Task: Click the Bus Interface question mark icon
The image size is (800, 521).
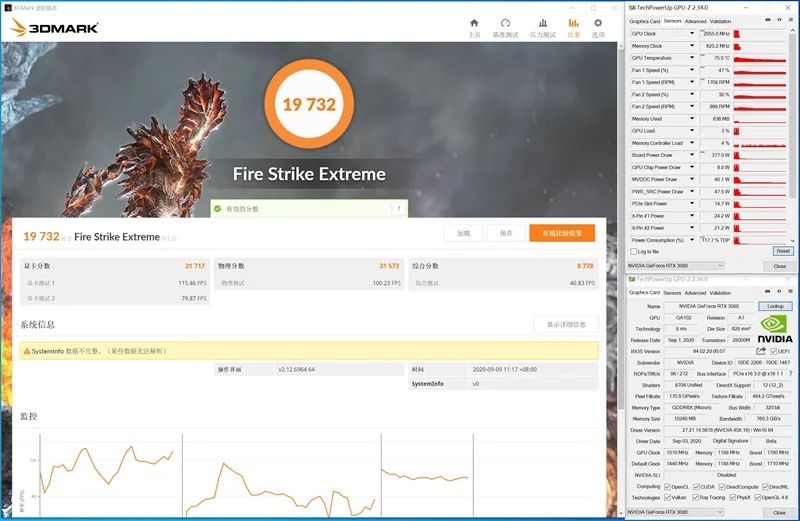Action: point(790,374)
